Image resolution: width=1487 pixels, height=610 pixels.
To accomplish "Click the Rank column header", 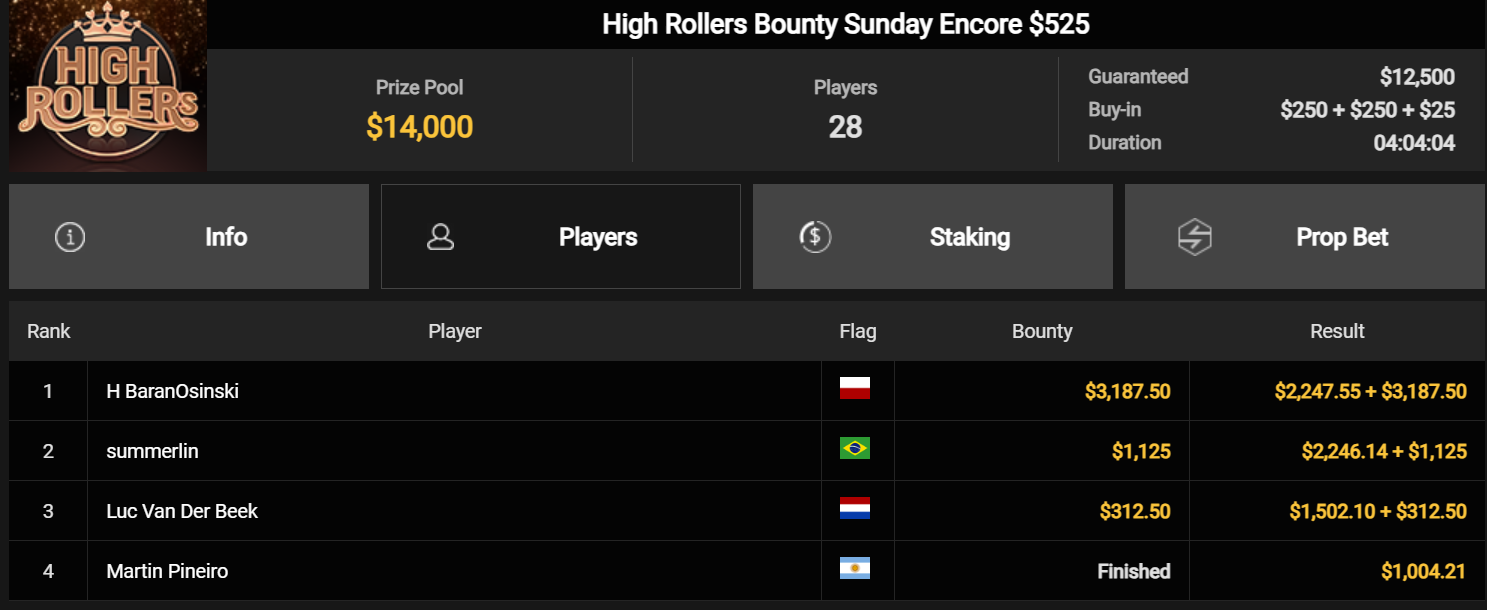I will (x=49, y=331).
